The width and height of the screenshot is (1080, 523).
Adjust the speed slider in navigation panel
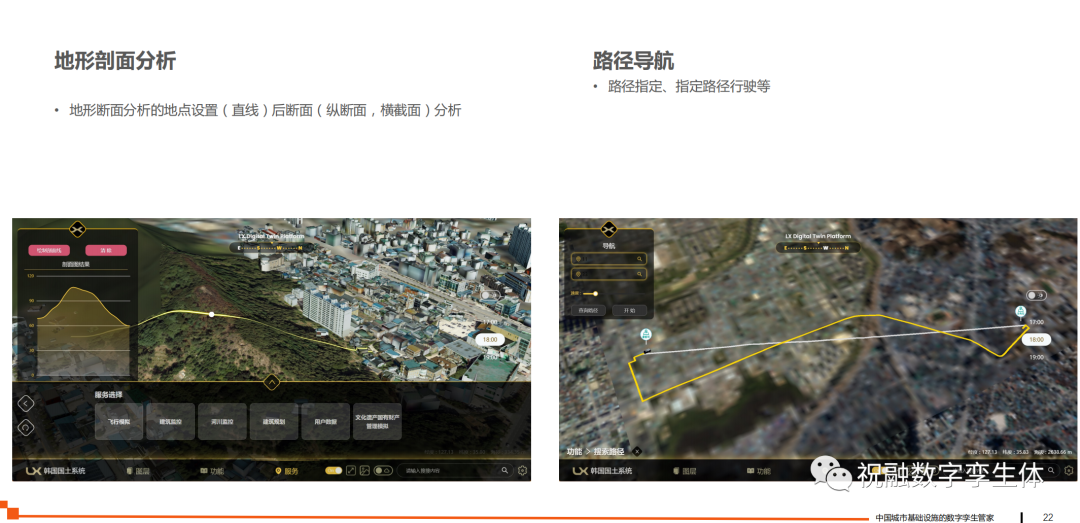594,293
